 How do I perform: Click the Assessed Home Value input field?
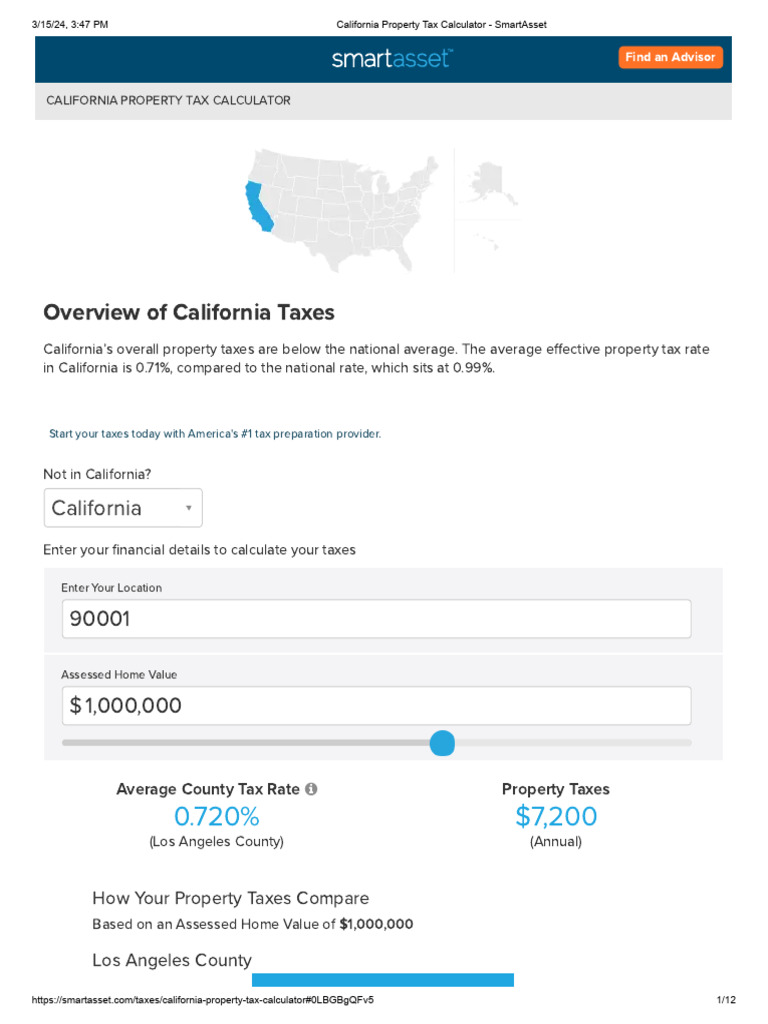click(376, 706)
